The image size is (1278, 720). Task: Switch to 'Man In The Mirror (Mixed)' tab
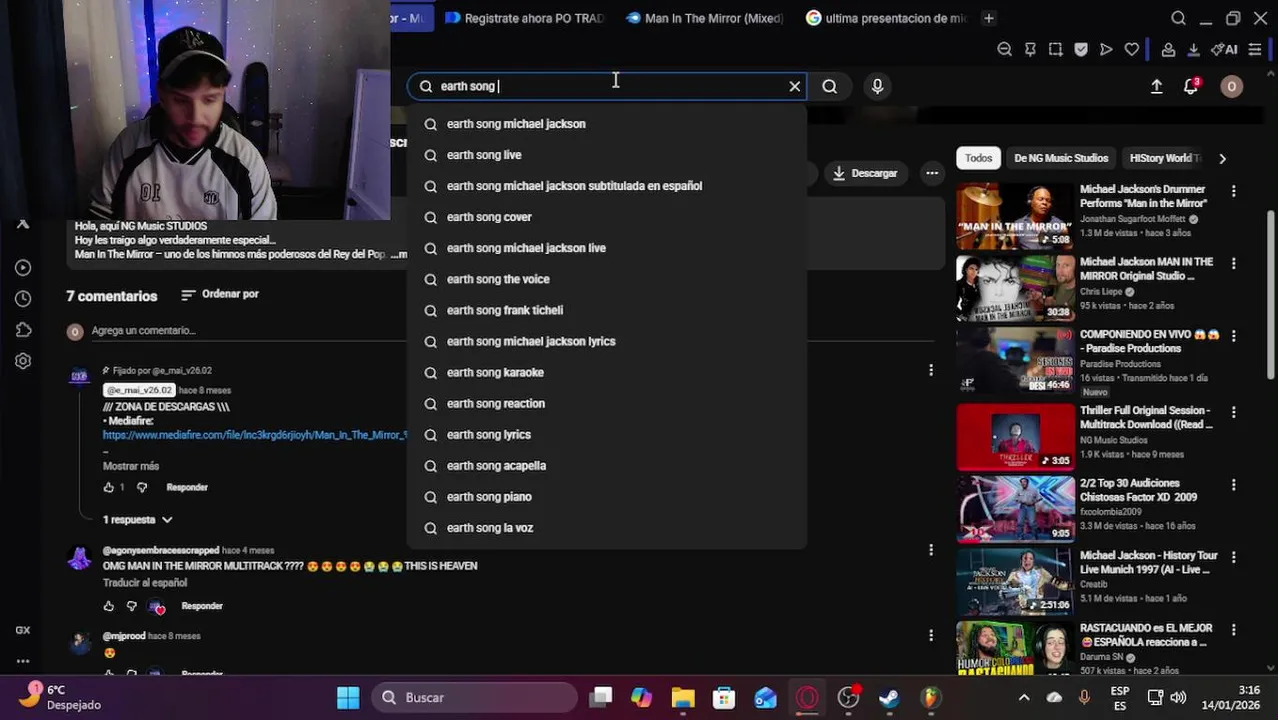(704, 18)
